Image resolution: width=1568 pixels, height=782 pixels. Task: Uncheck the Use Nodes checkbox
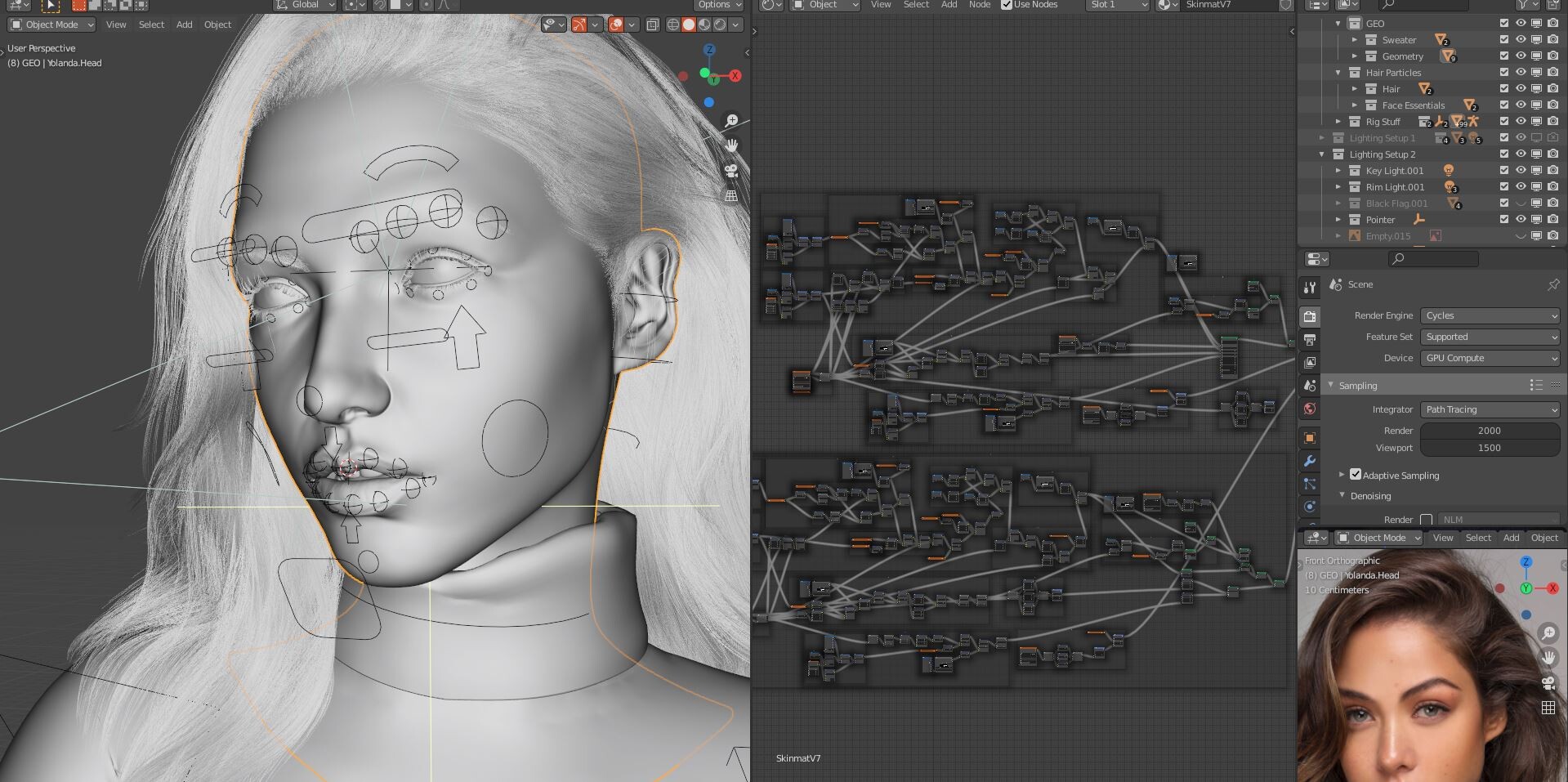click(1007, 5)
